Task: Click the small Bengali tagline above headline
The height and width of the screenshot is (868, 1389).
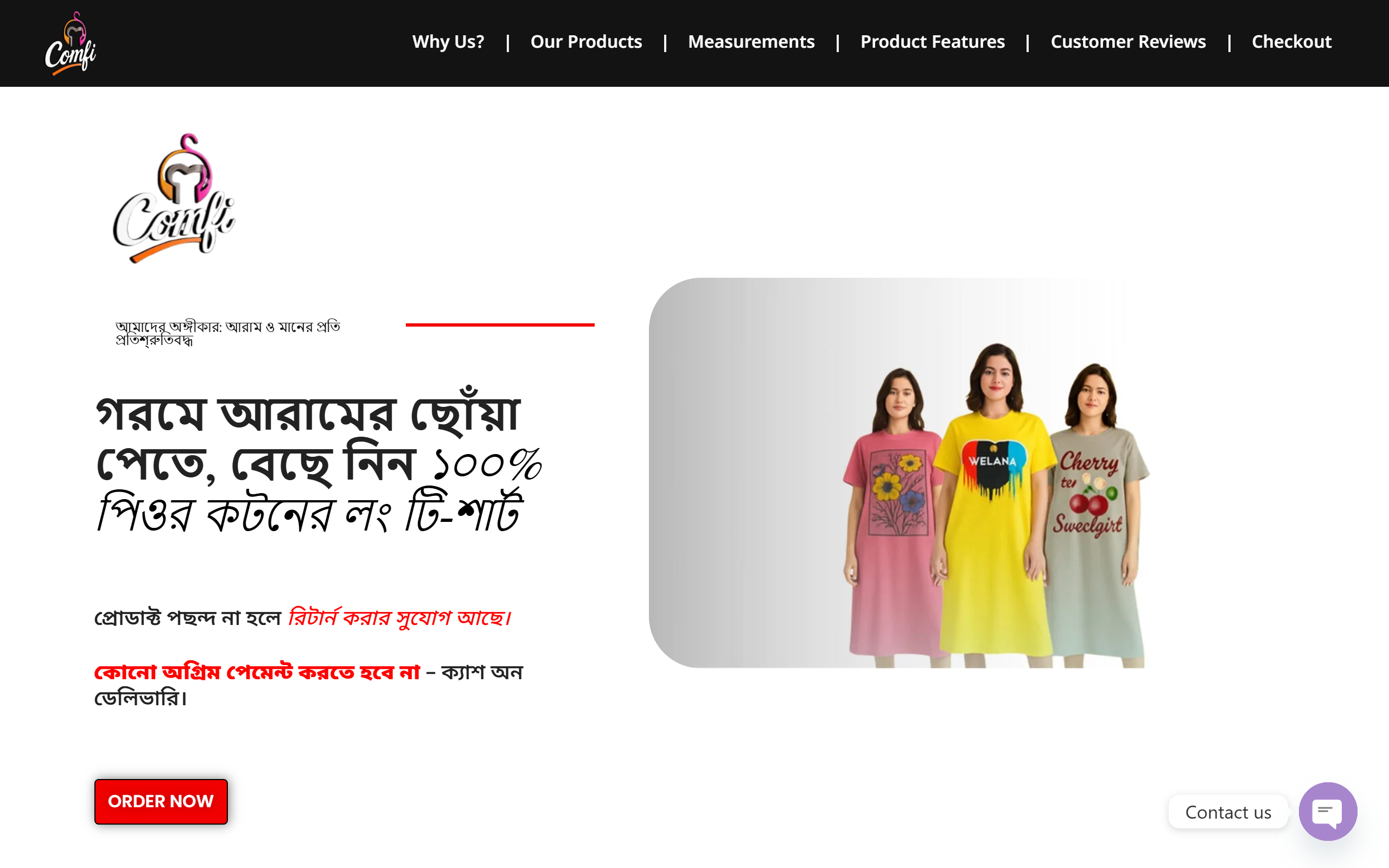Action: (228, 333)
